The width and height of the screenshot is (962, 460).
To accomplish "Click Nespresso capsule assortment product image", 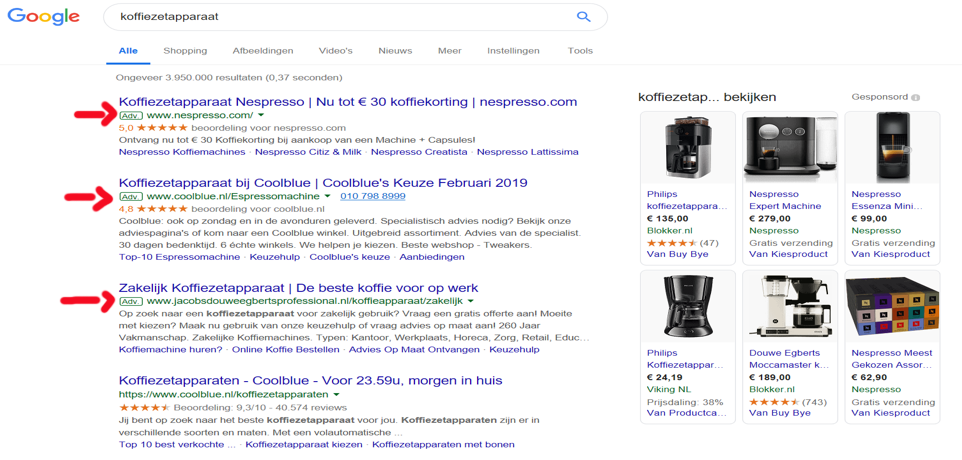I will pos(892,306).
